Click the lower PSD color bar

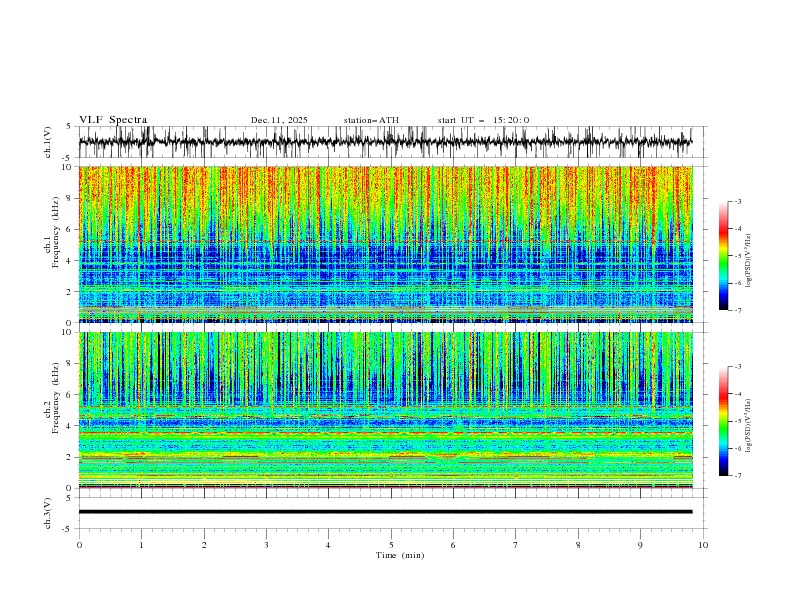point(723,421)
